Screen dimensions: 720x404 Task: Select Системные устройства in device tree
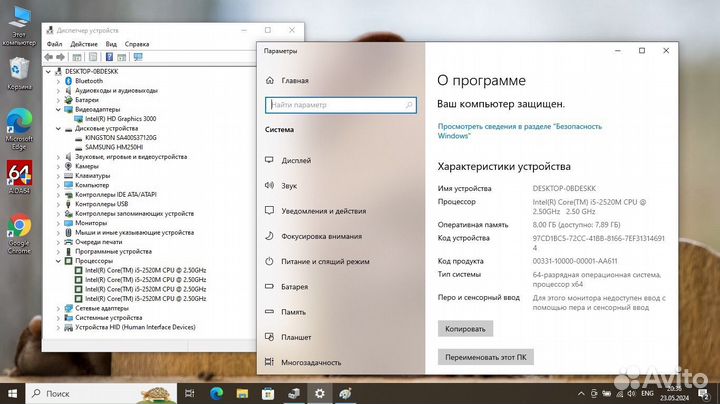pos(108,318)
